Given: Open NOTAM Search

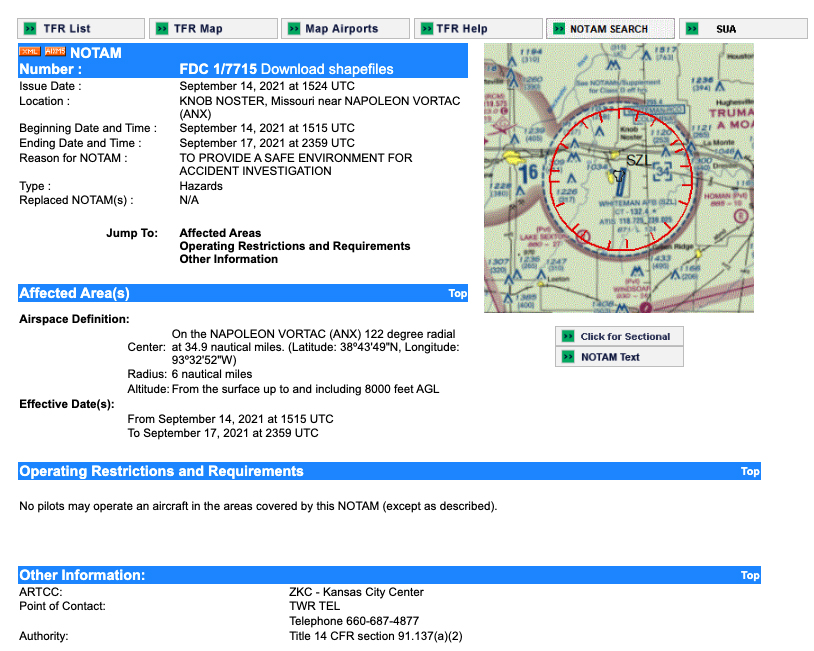Looking at the screenshot, I should [x=610, y=29].
